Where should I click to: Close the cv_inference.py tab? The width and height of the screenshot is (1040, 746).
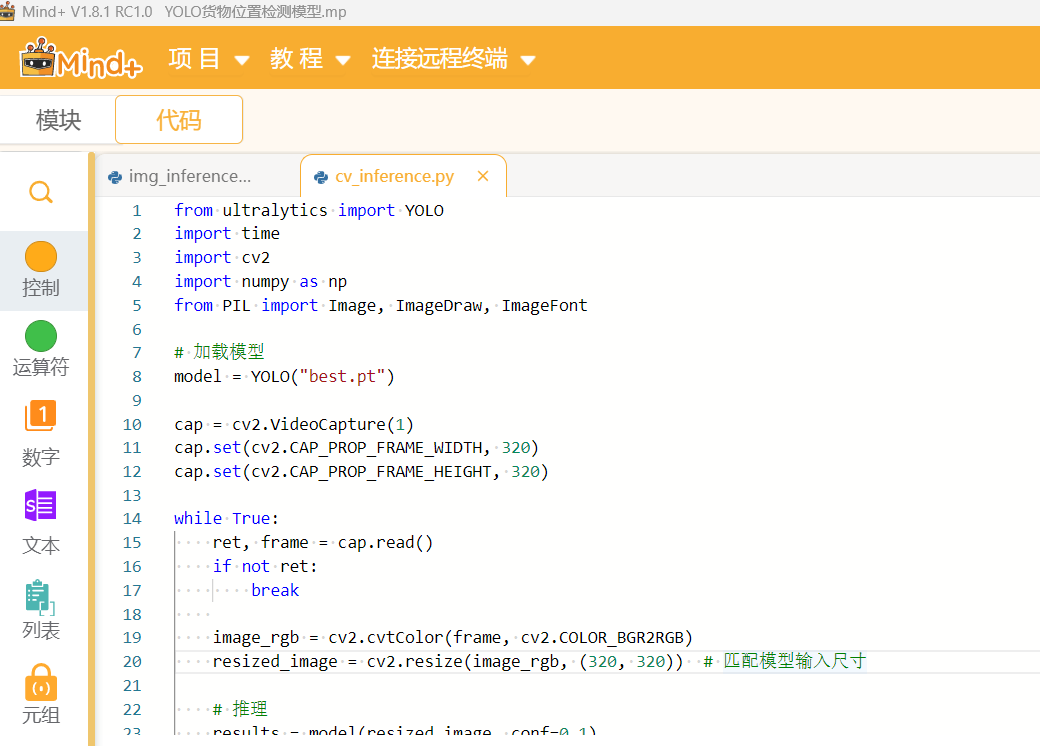click(483, 176)
